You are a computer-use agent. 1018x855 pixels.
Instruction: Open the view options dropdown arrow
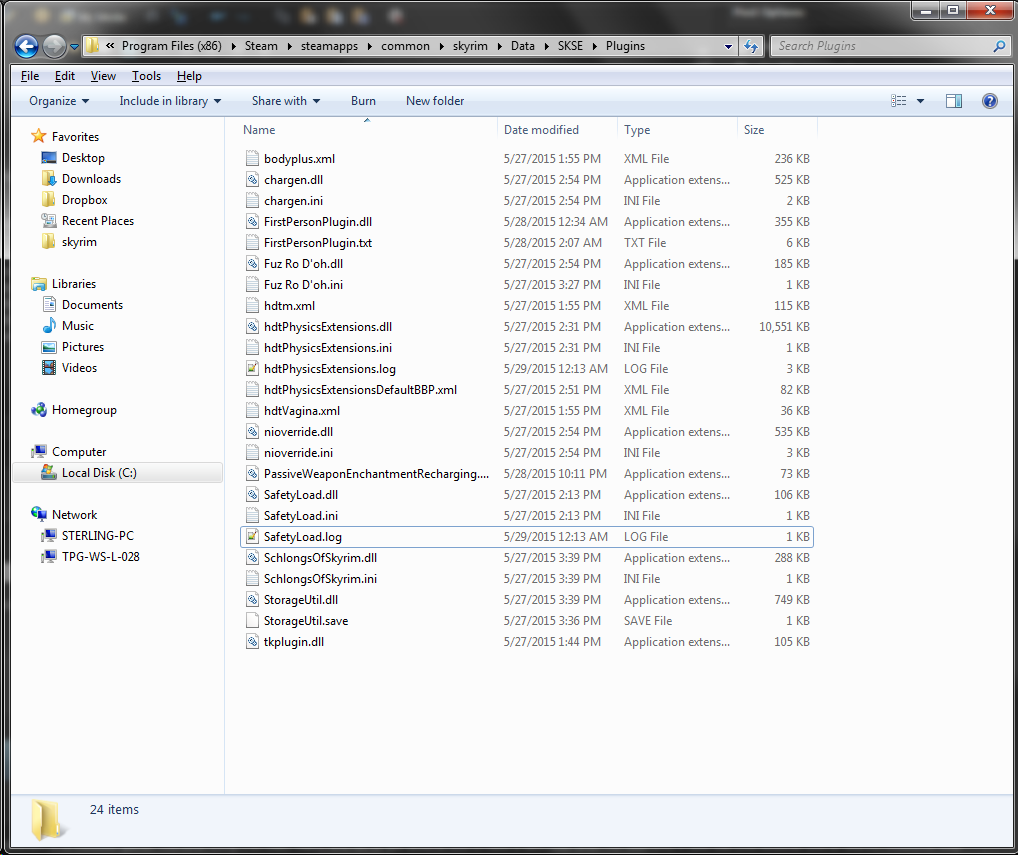[x=920, y=101]
